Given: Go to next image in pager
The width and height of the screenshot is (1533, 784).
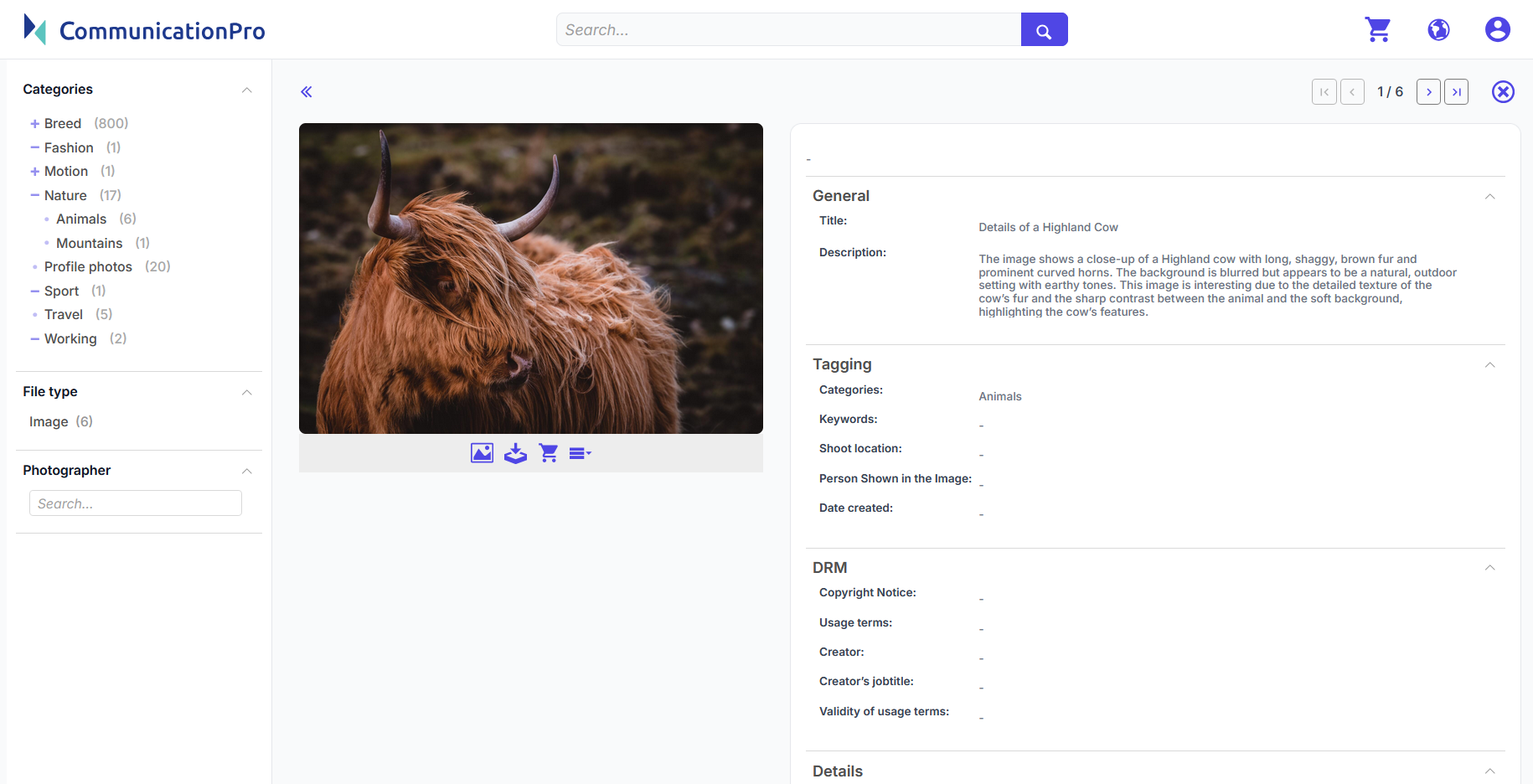Looking at the screenshot, I should (1428, 92).
